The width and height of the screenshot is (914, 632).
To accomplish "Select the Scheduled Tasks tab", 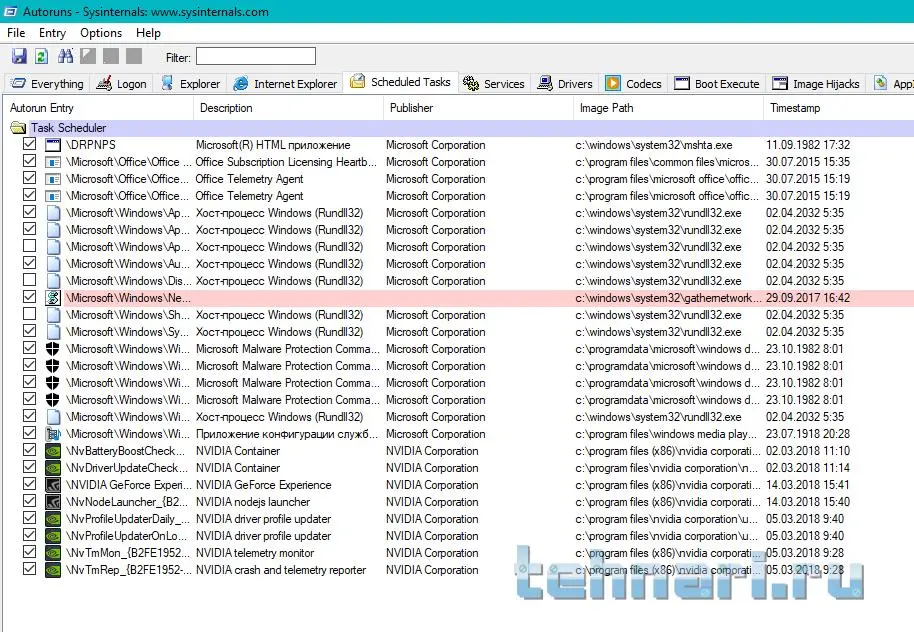I will point(400,82).
